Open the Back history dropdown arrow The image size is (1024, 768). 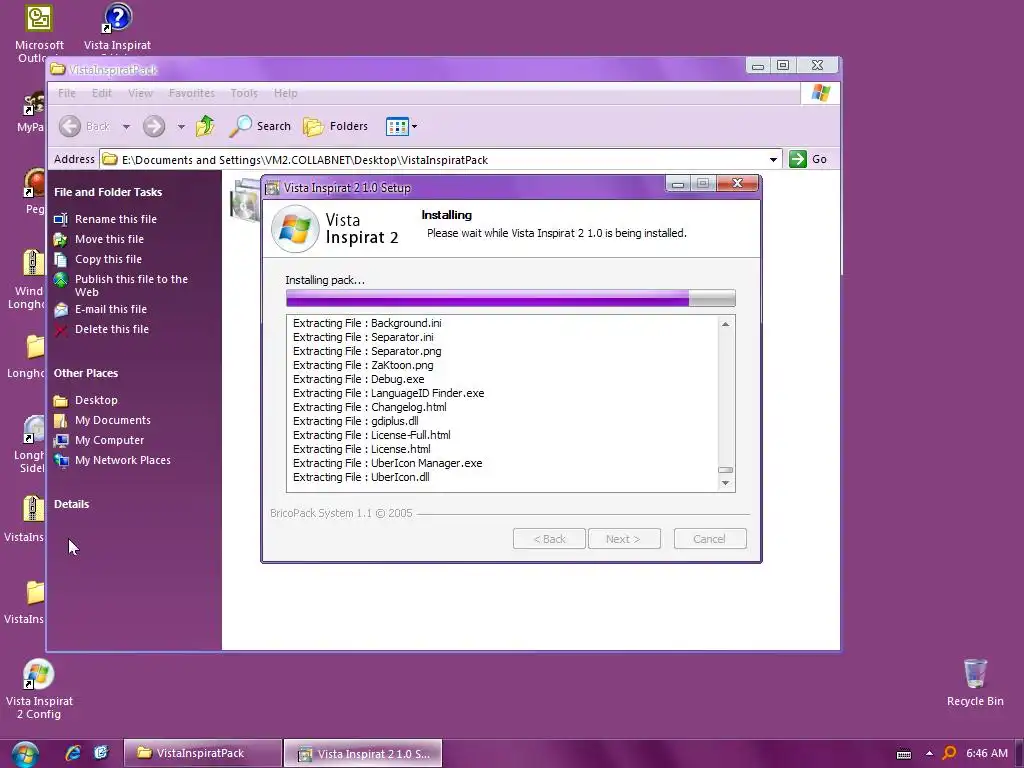pos(126,127)
